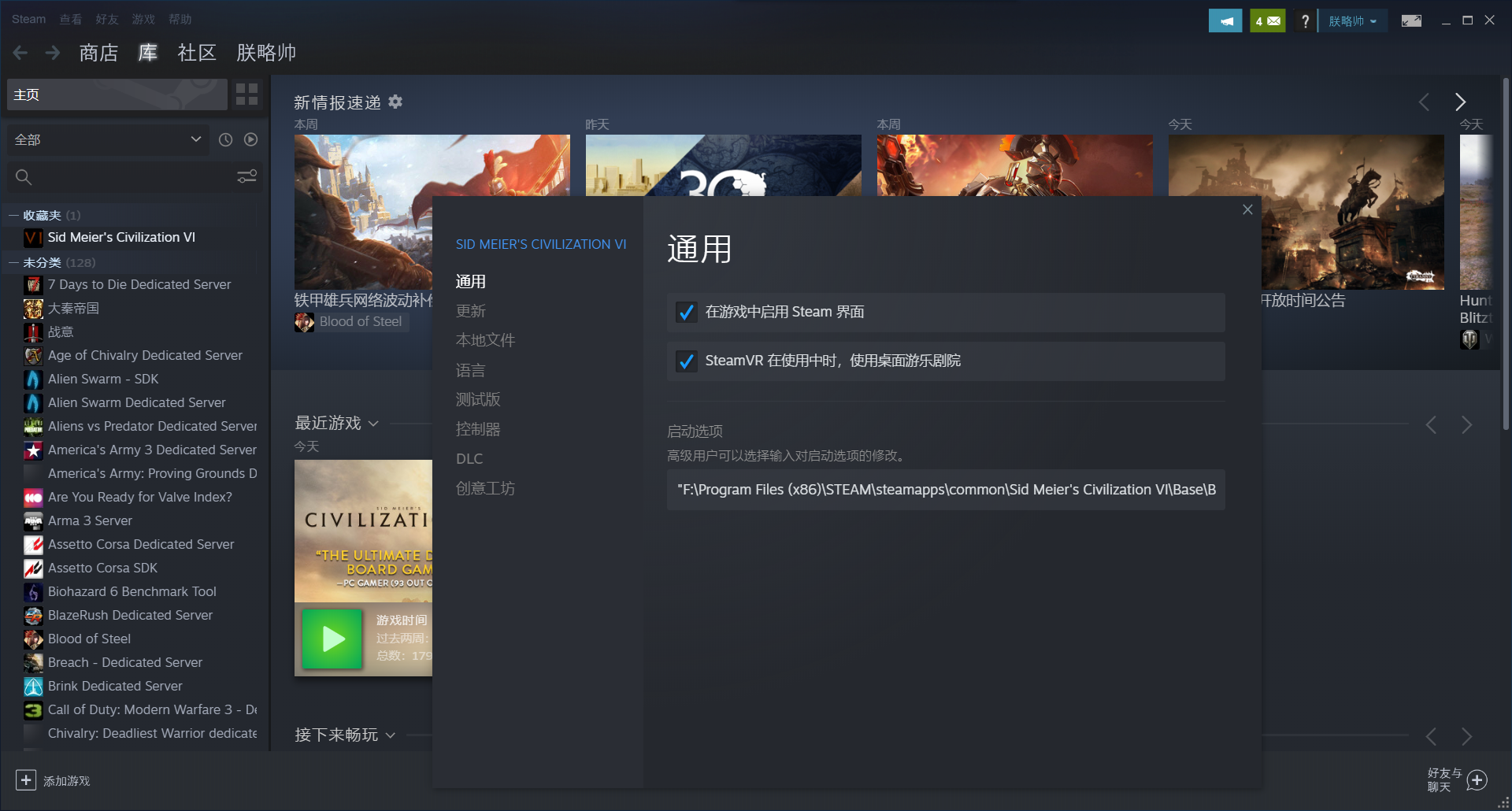This screenshot has height=811, width=1512.
Task: Open the 查看 menu
Action: 71,19
